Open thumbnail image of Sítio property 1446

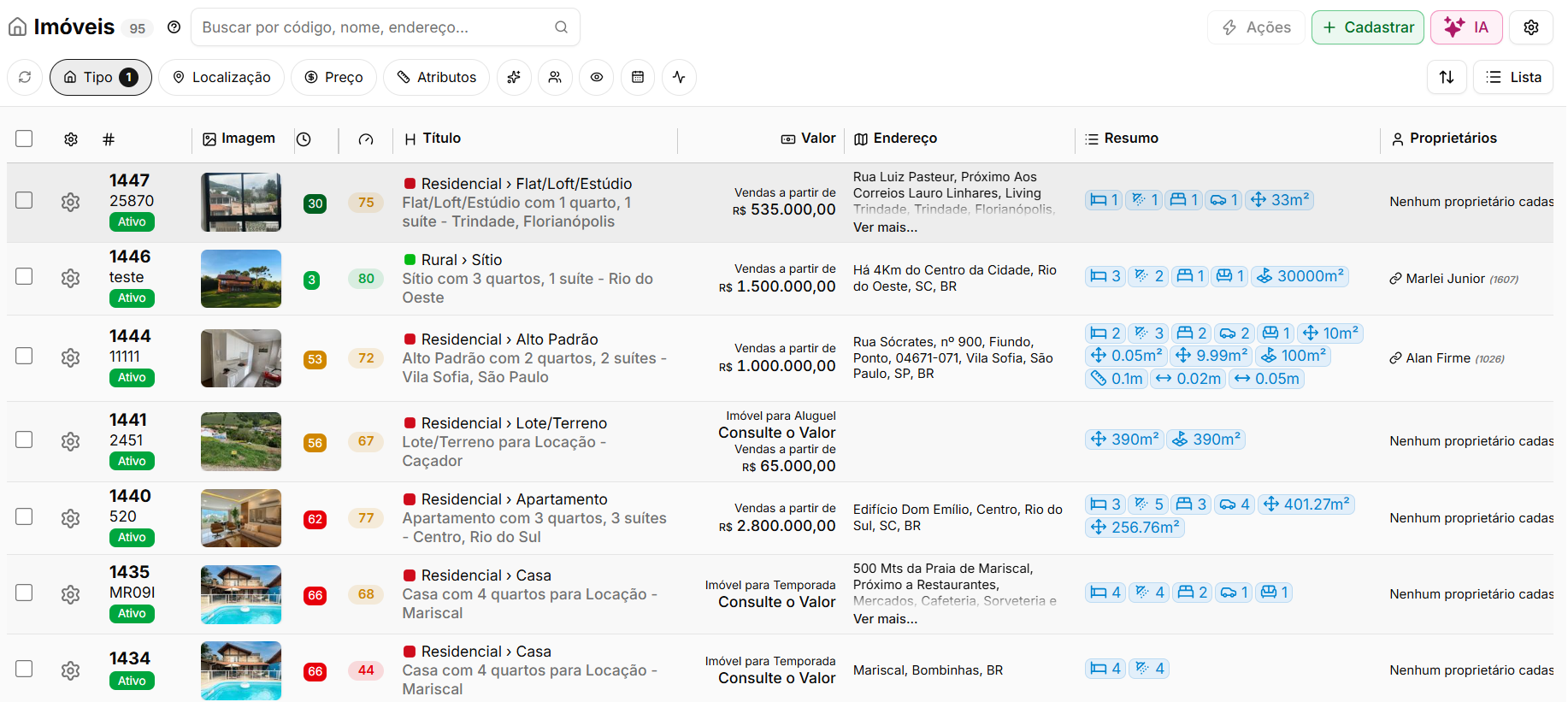click(x=241, y=279)
